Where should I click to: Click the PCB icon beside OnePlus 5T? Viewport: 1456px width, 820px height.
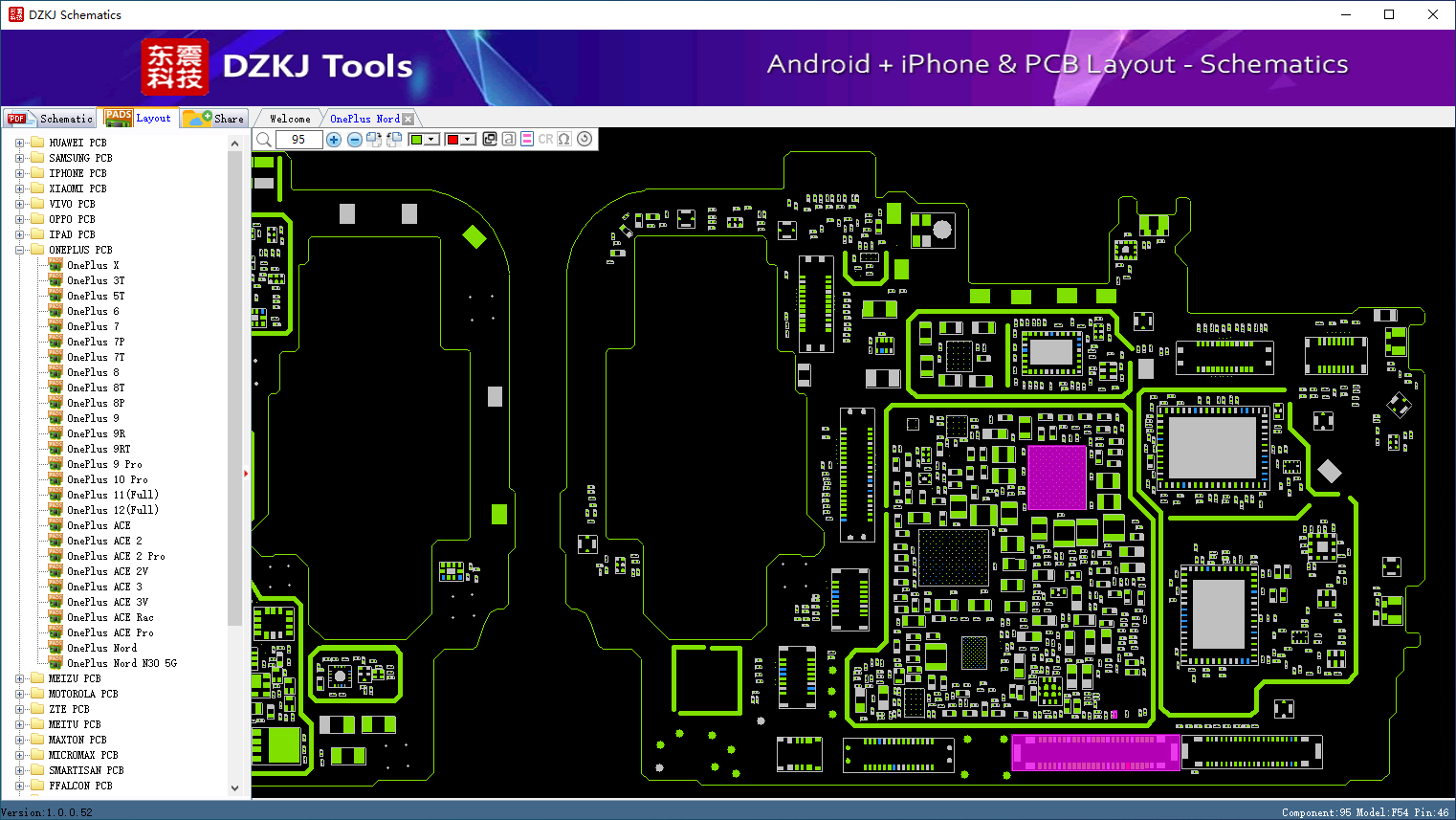55,296
